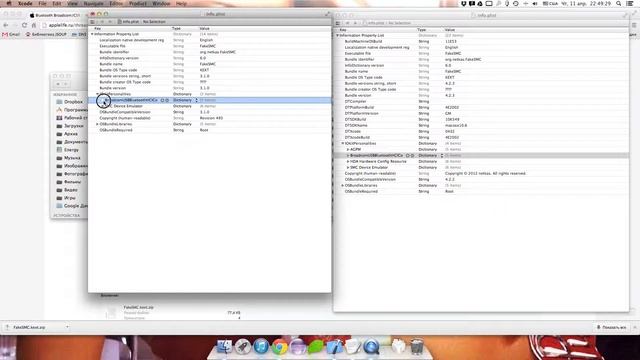Go back in the Chrome window

[x=6, y=25]
